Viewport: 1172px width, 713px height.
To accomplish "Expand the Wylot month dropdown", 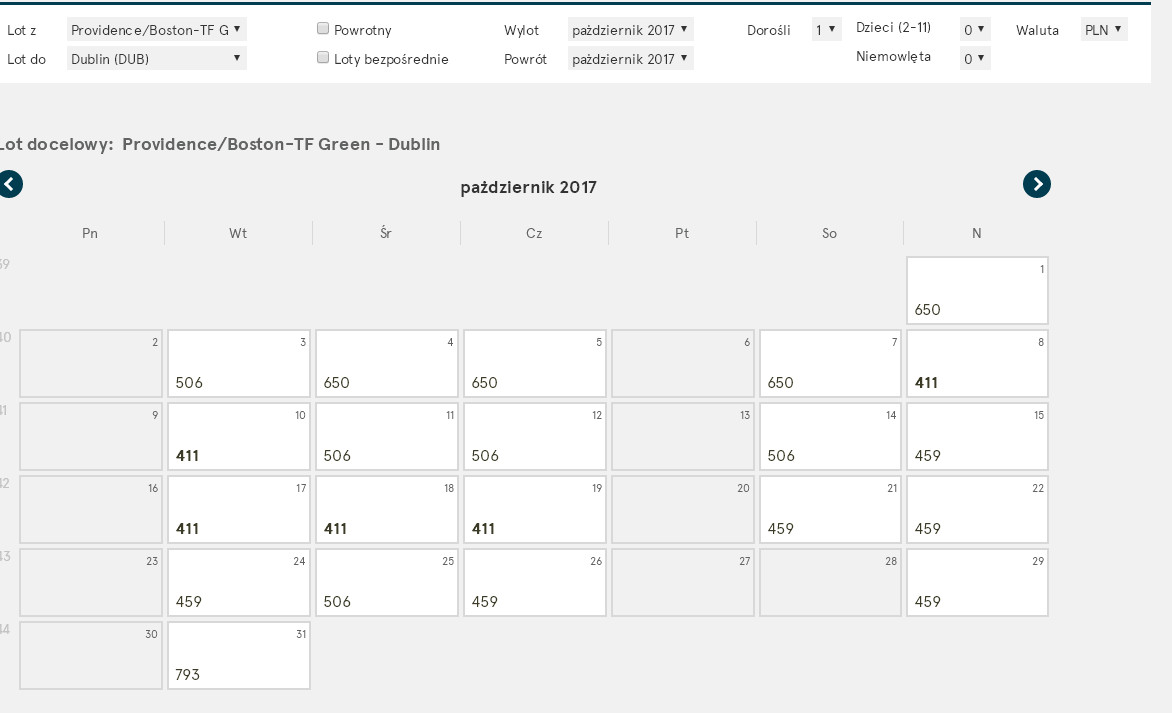I will click(x=630, y=30).
